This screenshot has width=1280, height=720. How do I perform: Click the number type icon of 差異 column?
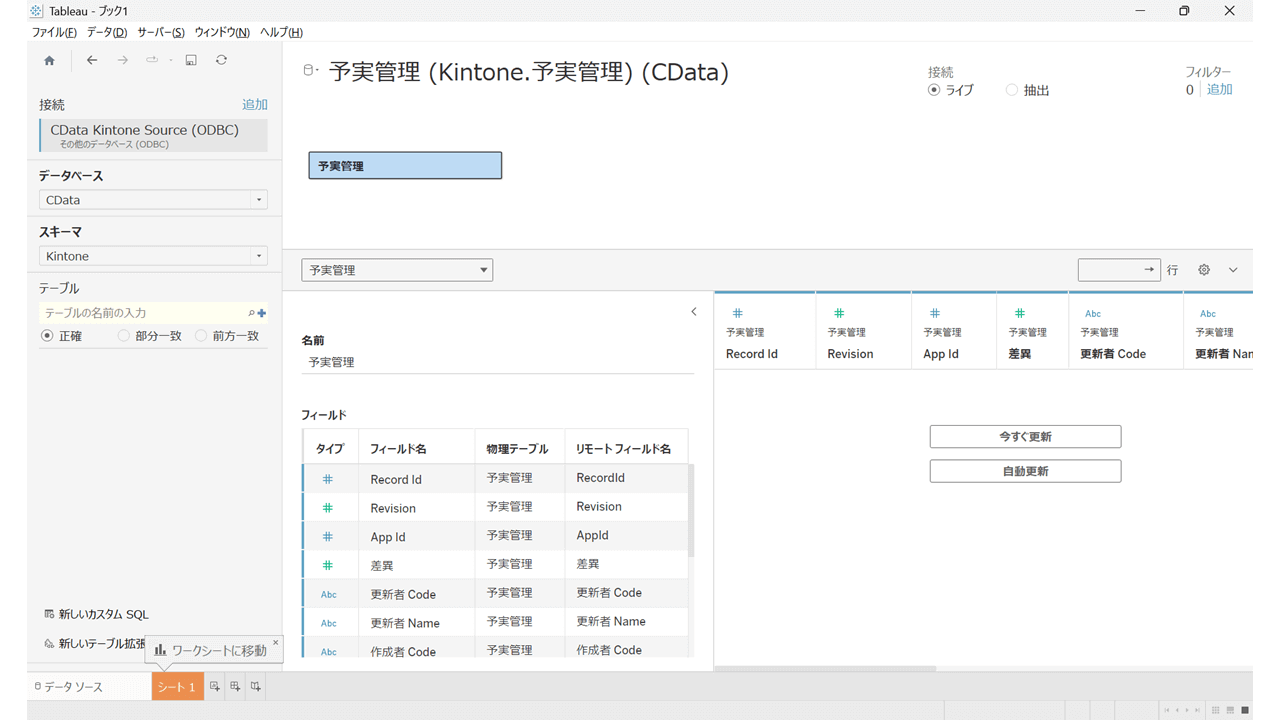tap(1020, 313)
